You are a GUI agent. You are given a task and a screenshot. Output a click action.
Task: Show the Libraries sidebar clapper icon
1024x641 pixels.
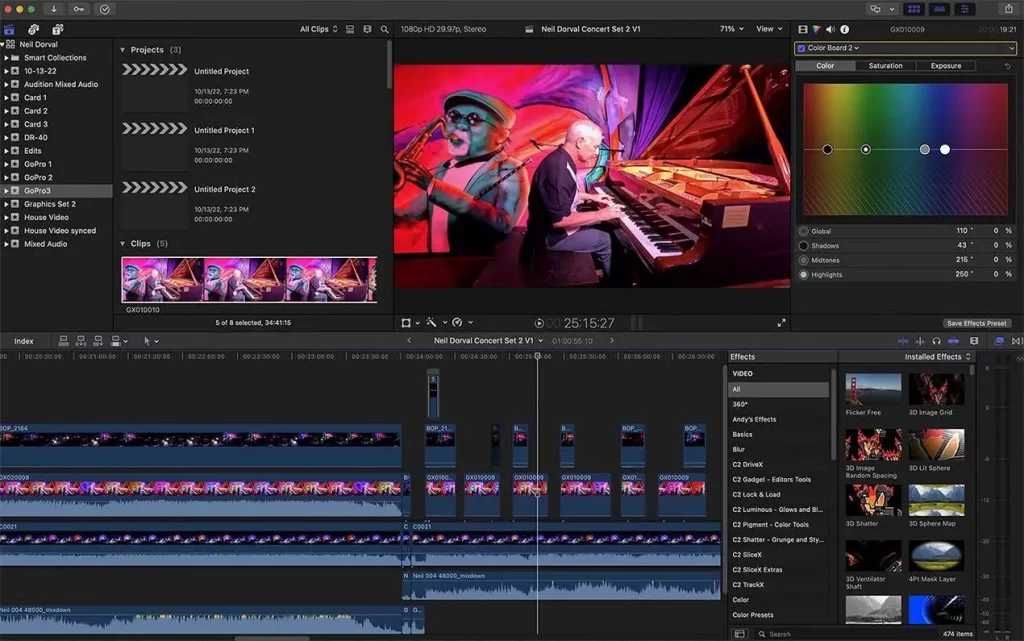click(x=9, y=29)
